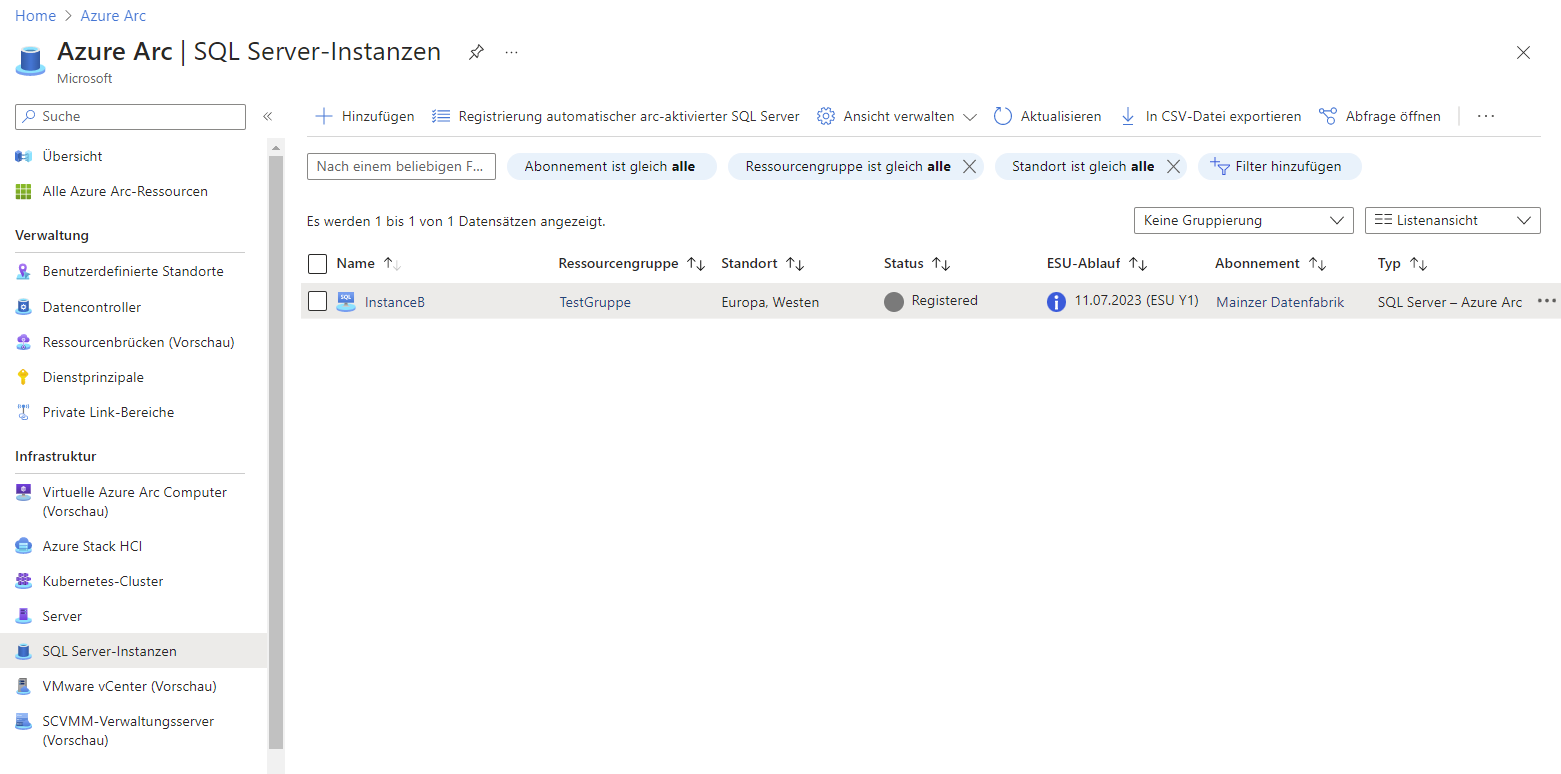Click Registrierung automatischer arc-aktivierter SQL Server

pyautogui.click(x=616, y=116)
